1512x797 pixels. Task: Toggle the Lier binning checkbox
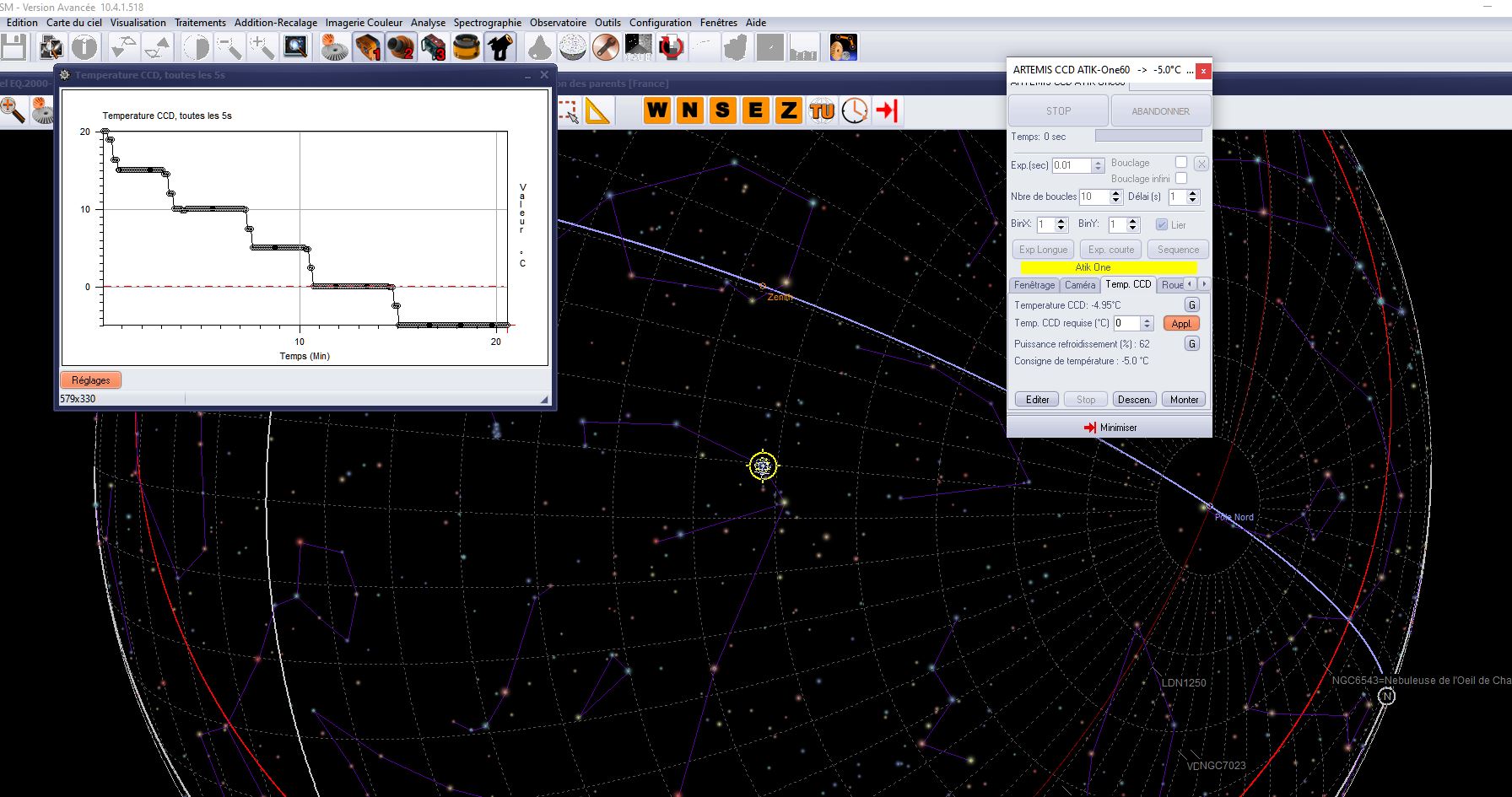point(1162,224)
